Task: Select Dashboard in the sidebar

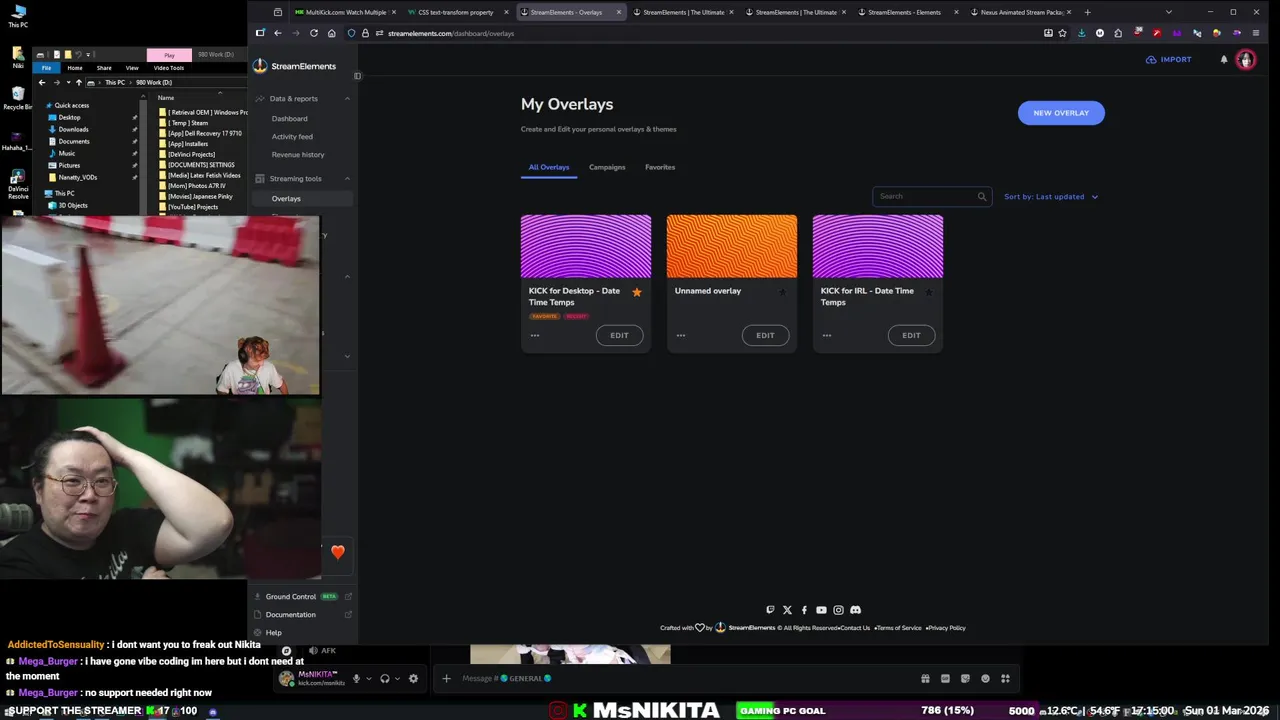Action: pos(290,118)
